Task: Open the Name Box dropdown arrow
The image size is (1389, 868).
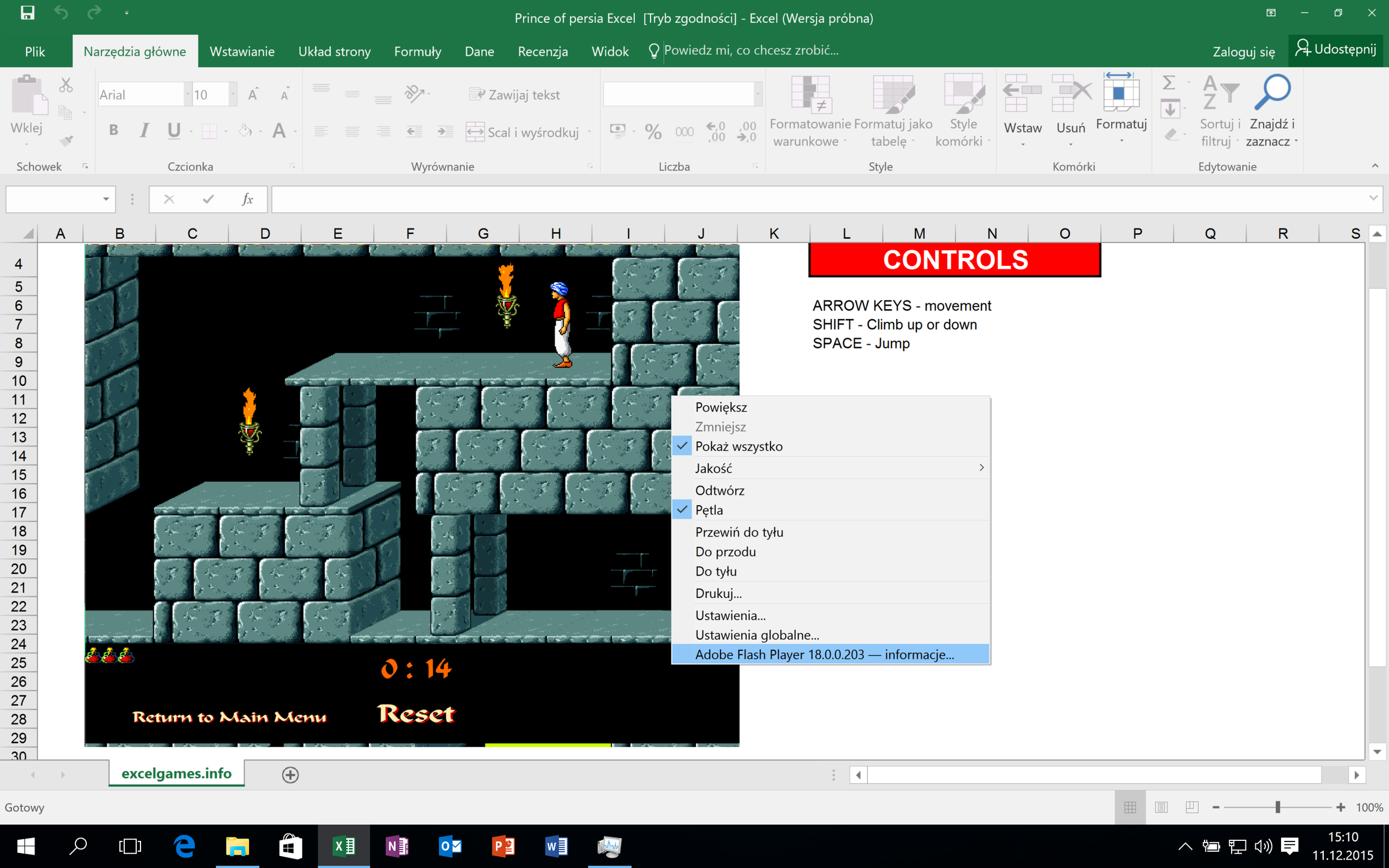Action: click(x=106, y=200)
